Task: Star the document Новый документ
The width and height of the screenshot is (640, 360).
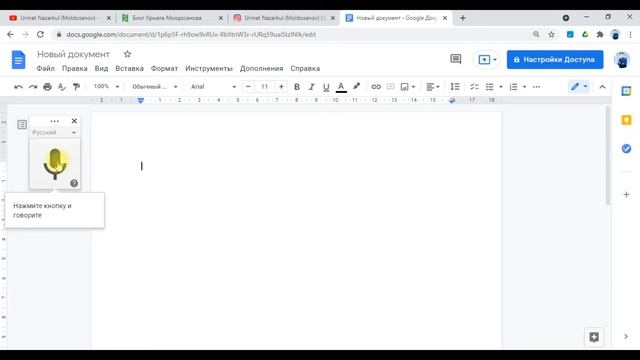Action: (127, 54)
